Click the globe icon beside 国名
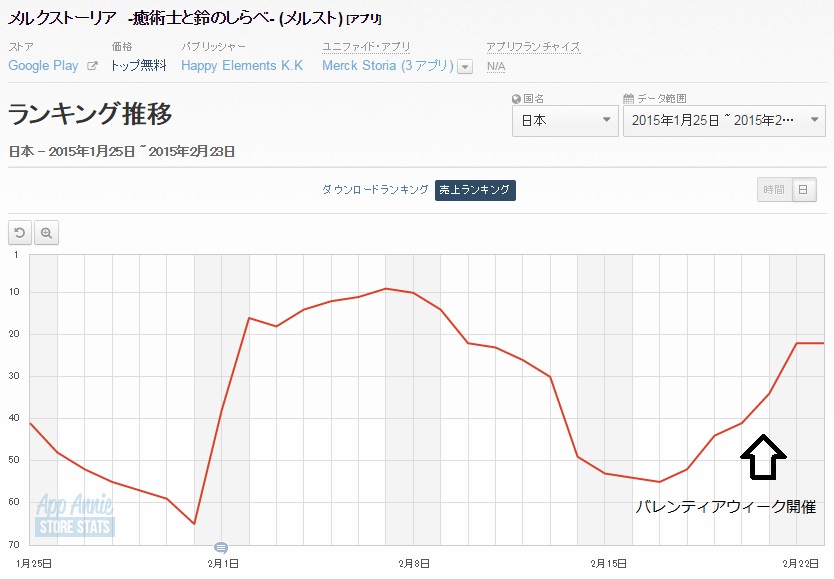Image resolution: width=834 pixels, height=579 pixels. click(x=516, y=99)
